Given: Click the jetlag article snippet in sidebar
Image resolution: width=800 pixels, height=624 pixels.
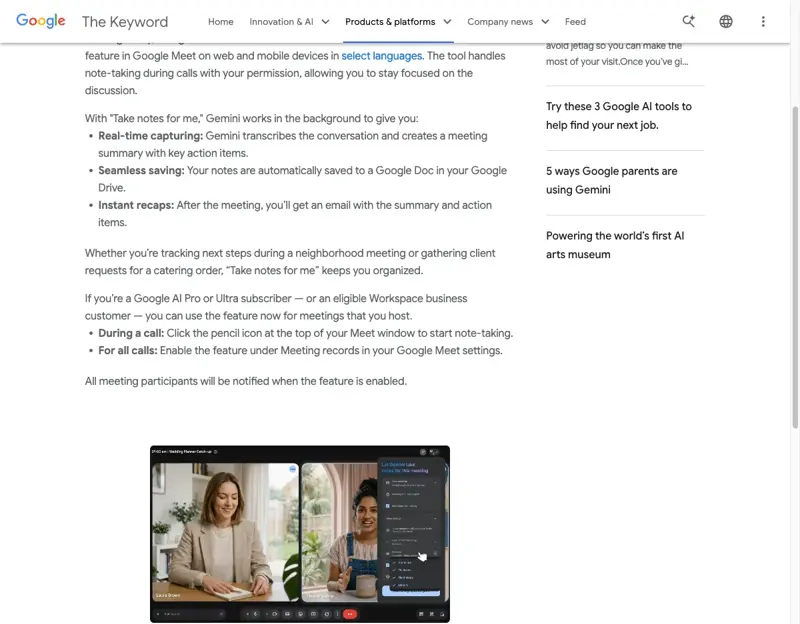Looking at the screenshot, I should point(617,54).
